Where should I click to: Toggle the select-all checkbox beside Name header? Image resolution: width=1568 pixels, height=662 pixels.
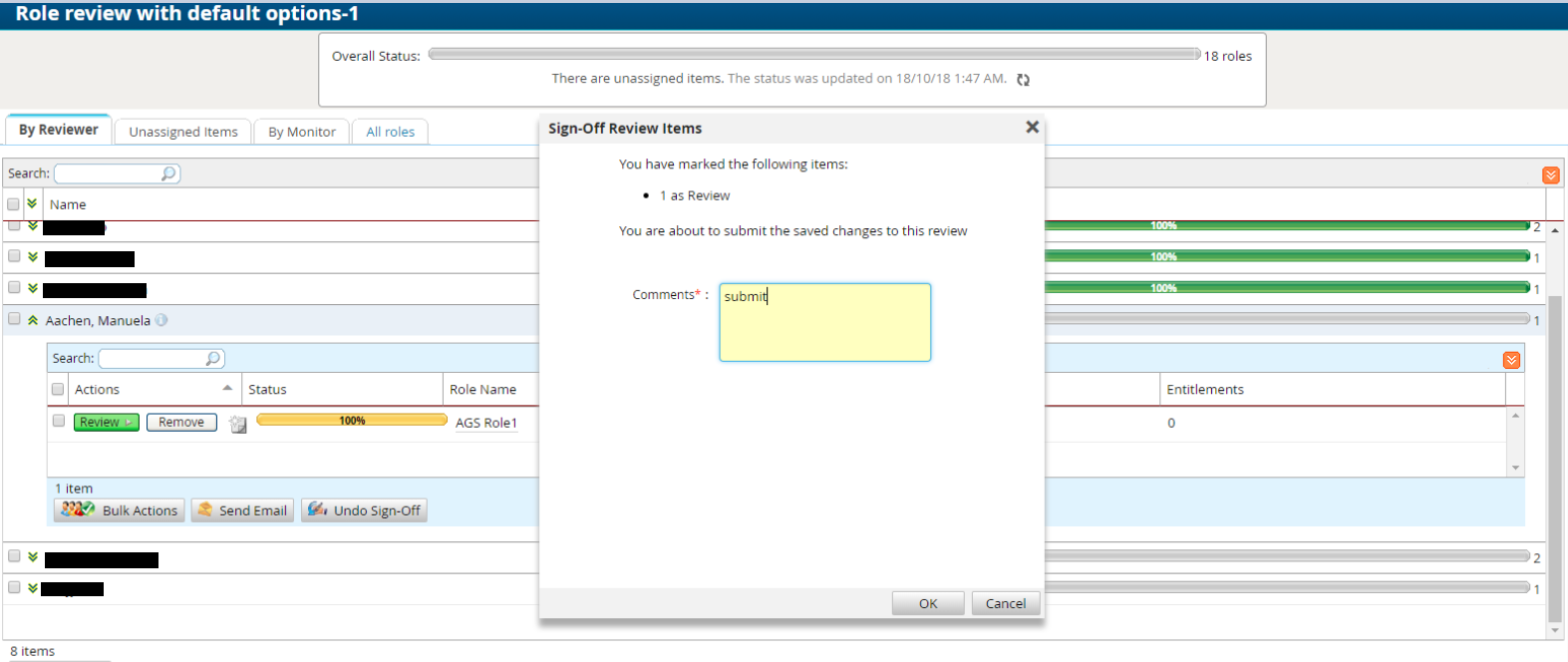click(13, 204)
